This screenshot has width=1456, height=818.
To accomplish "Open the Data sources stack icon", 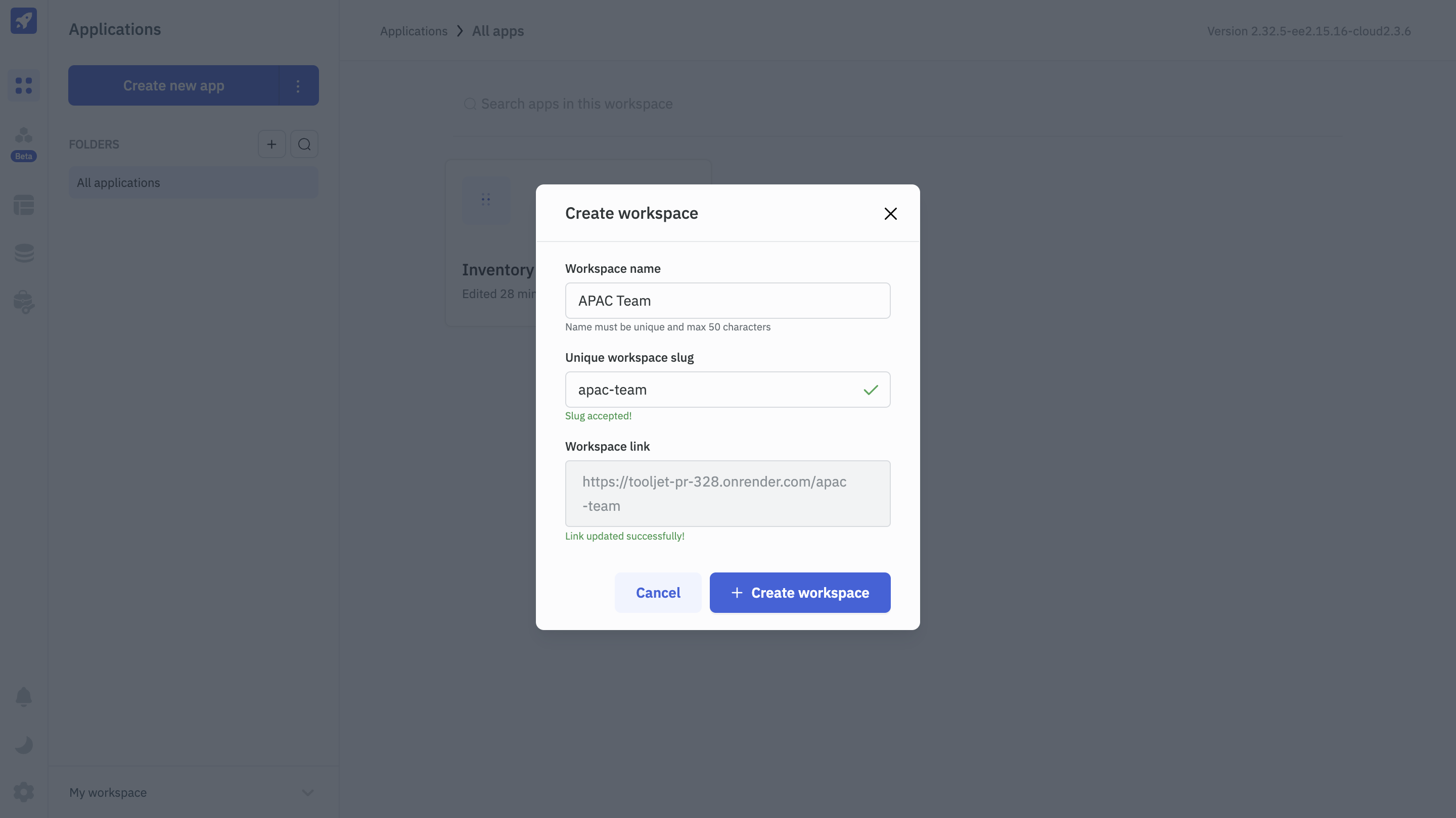I will (x=24, y=253).
